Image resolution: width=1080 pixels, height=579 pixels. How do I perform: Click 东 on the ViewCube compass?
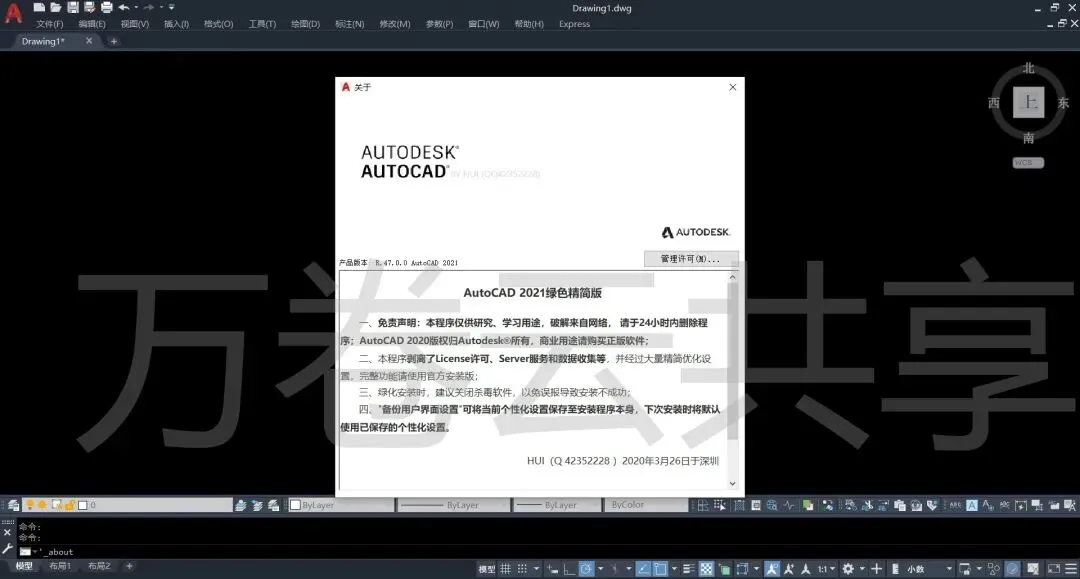click(1063, 103)
